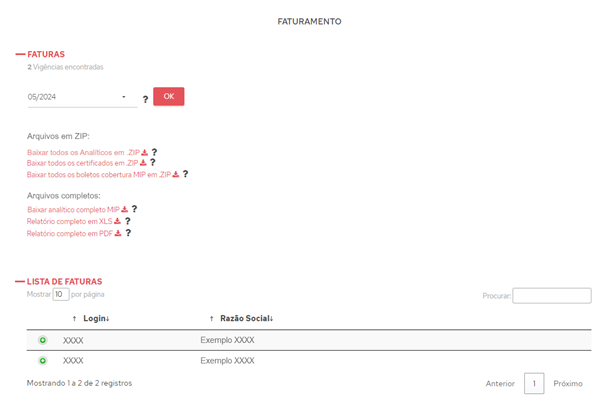The height and width of the screenshot is (413, 602).
Task: Click help icon next to Analíticos ZIP link
Action: (x=154, y=152)
